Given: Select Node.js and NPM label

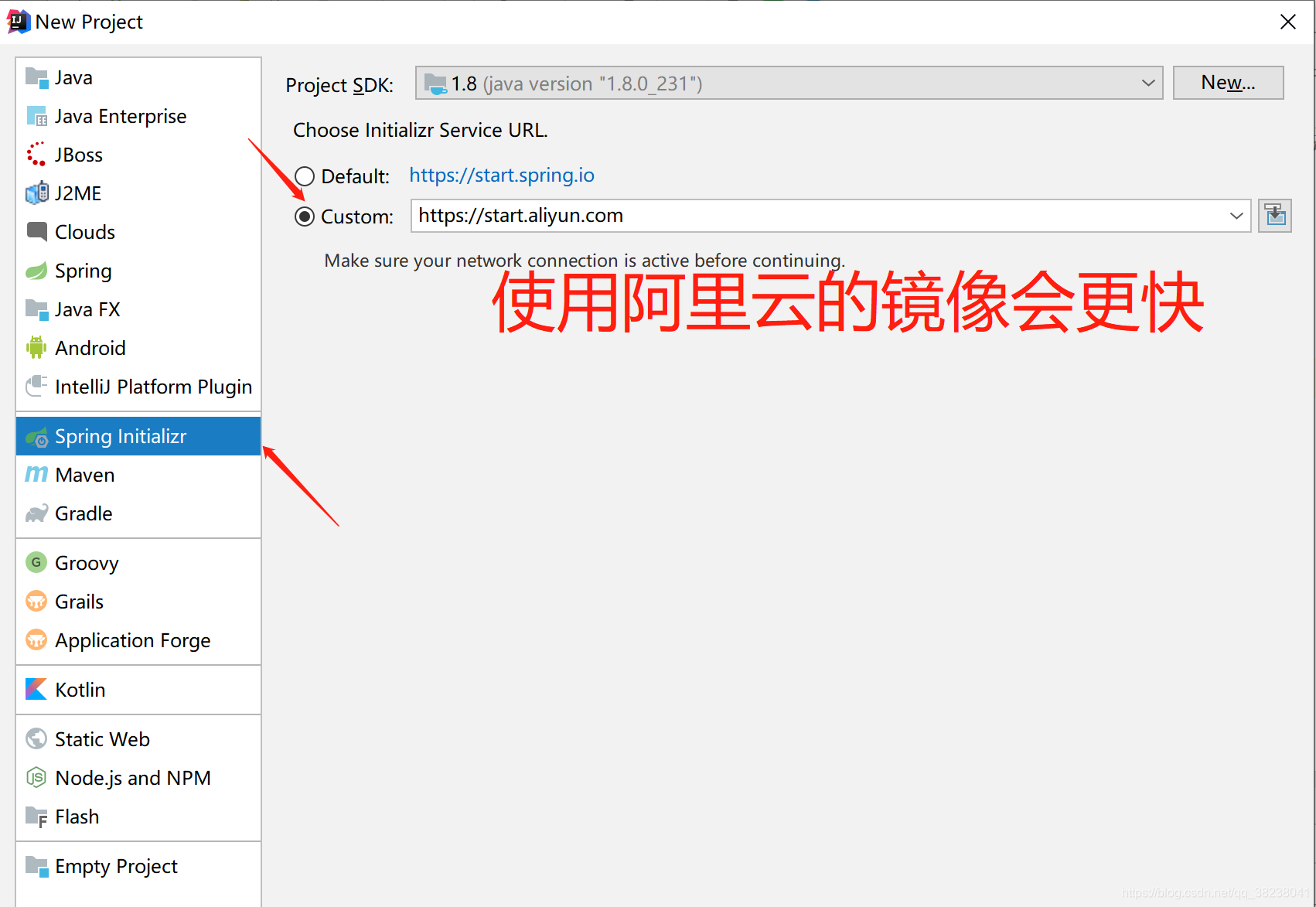Looking at the screenshot, I should pos(133,779).
